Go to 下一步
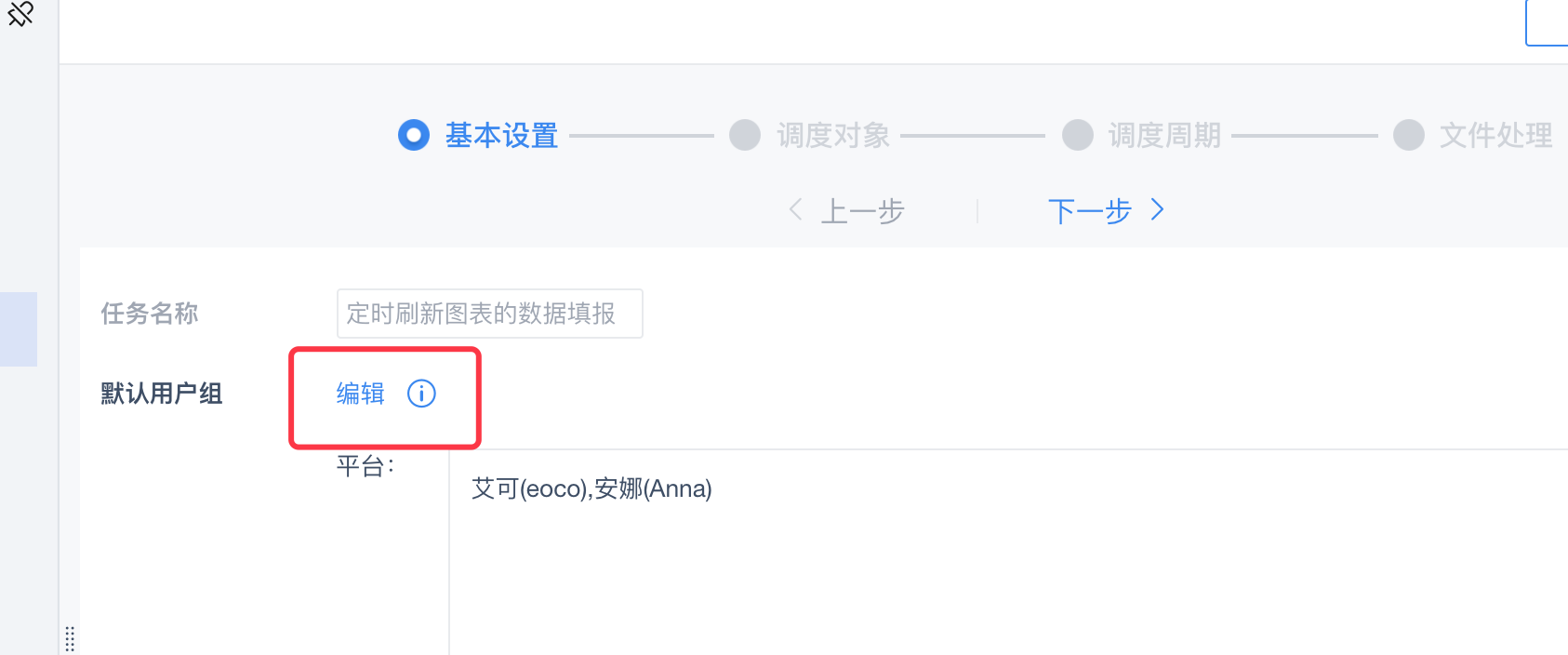 pyautogui.click(x=1089, y=211)
